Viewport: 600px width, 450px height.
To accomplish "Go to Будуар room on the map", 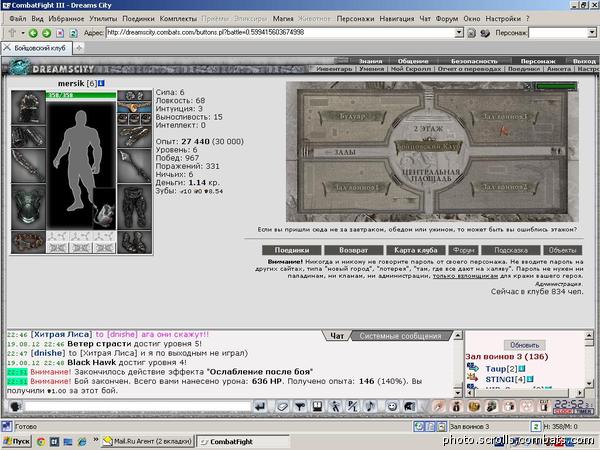I will point(352,116).
